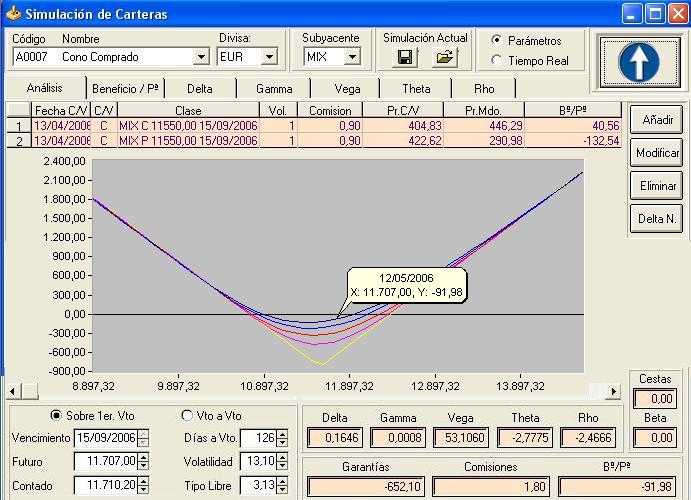Click the Cestas value box
Viewport: 691px width, 500px height.
tap(655, 399)
